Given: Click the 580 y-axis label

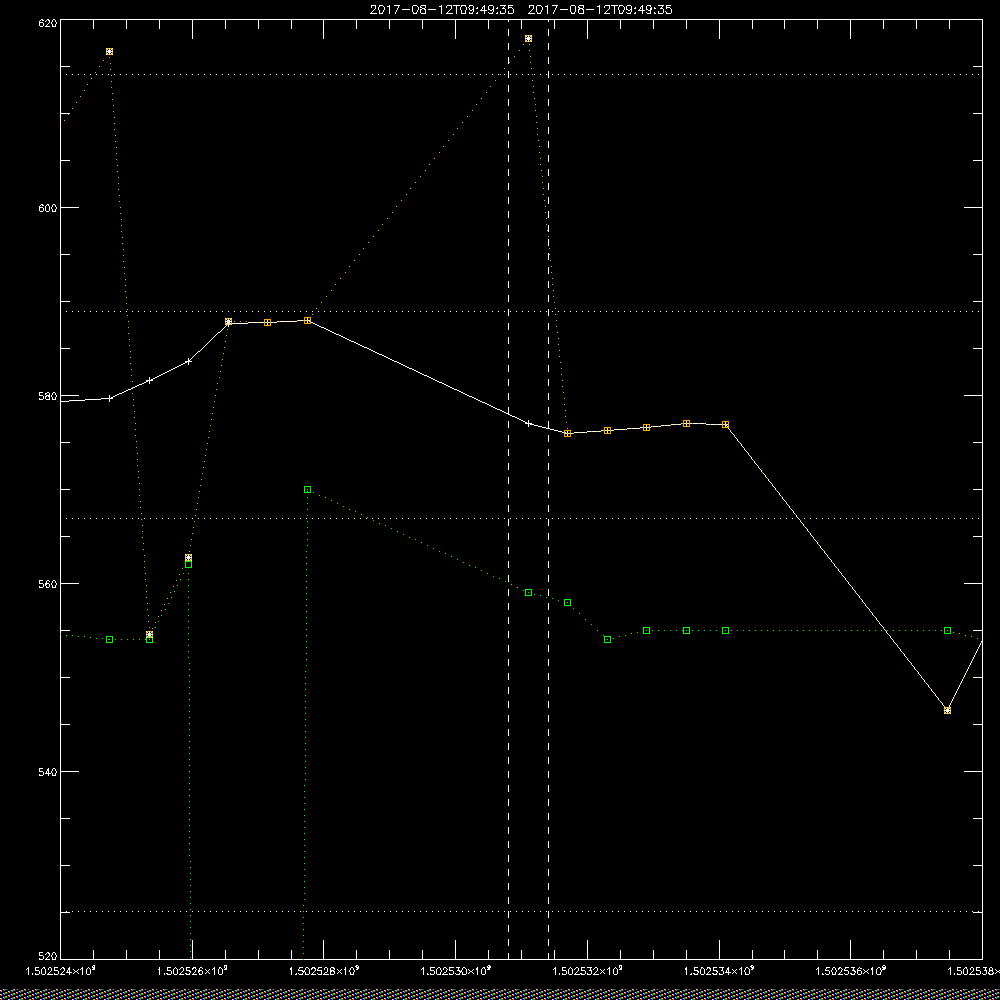Looking at the screenshot, I should 48,395.
